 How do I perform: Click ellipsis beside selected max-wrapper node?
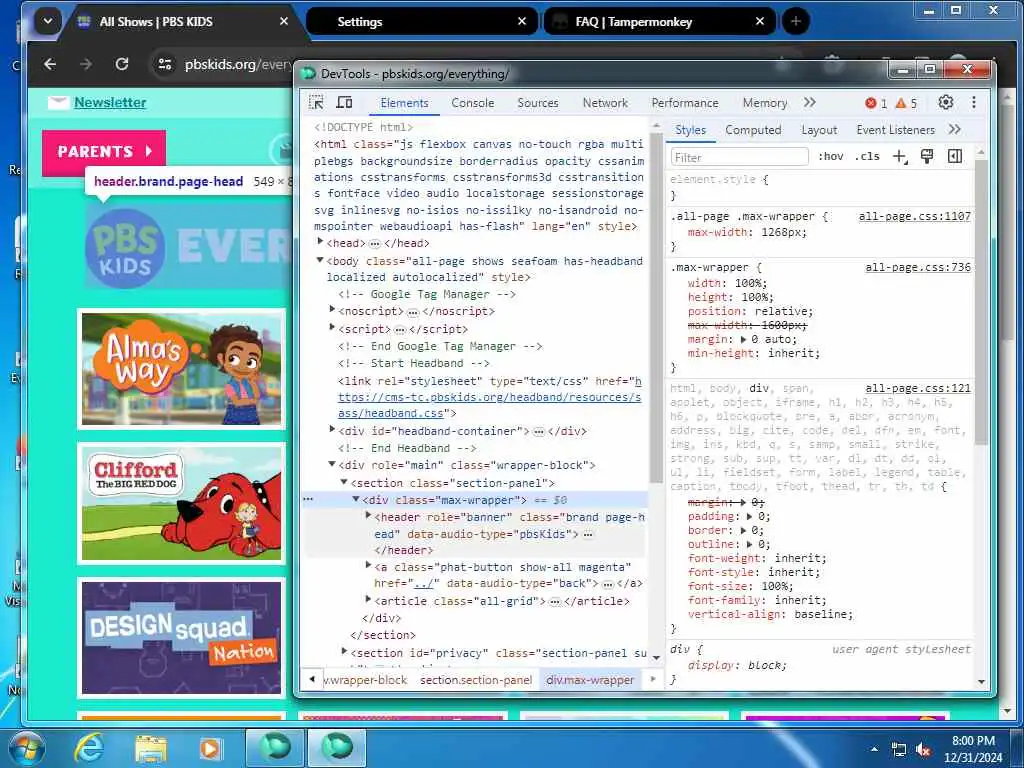pyautogui.click(x=308, y=500)
